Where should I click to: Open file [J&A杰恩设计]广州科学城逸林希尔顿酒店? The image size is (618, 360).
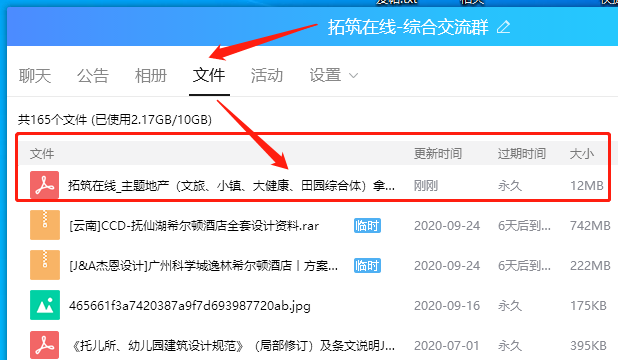pos(203,265)
